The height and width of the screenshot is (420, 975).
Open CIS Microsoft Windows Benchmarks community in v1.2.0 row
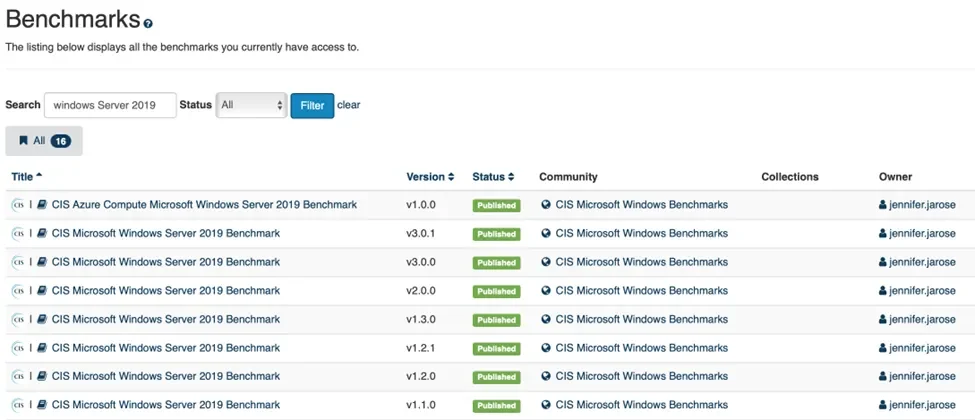point(641,376)
